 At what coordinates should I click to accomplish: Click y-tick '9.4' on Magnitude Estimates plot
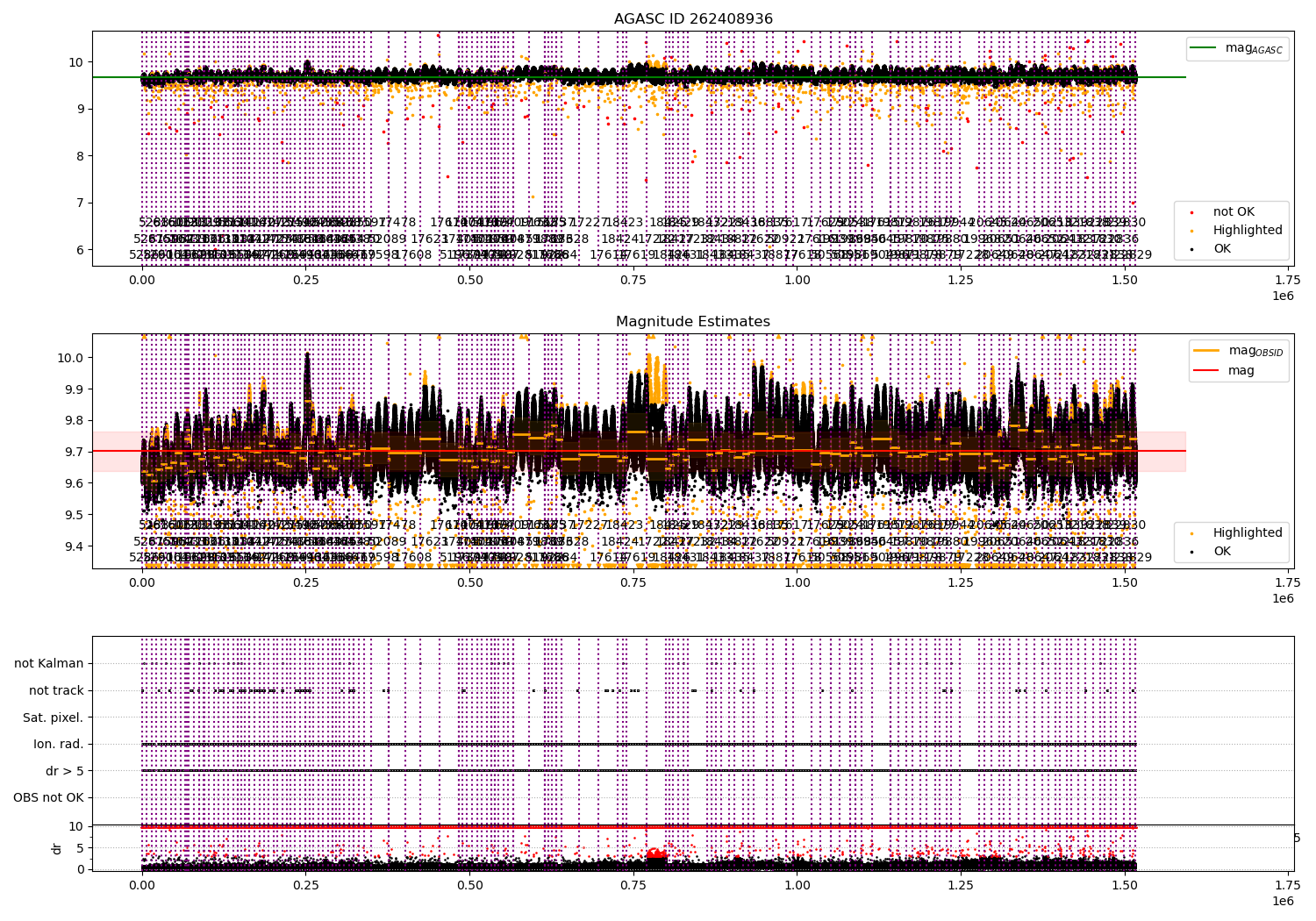(x=75, y=546)
